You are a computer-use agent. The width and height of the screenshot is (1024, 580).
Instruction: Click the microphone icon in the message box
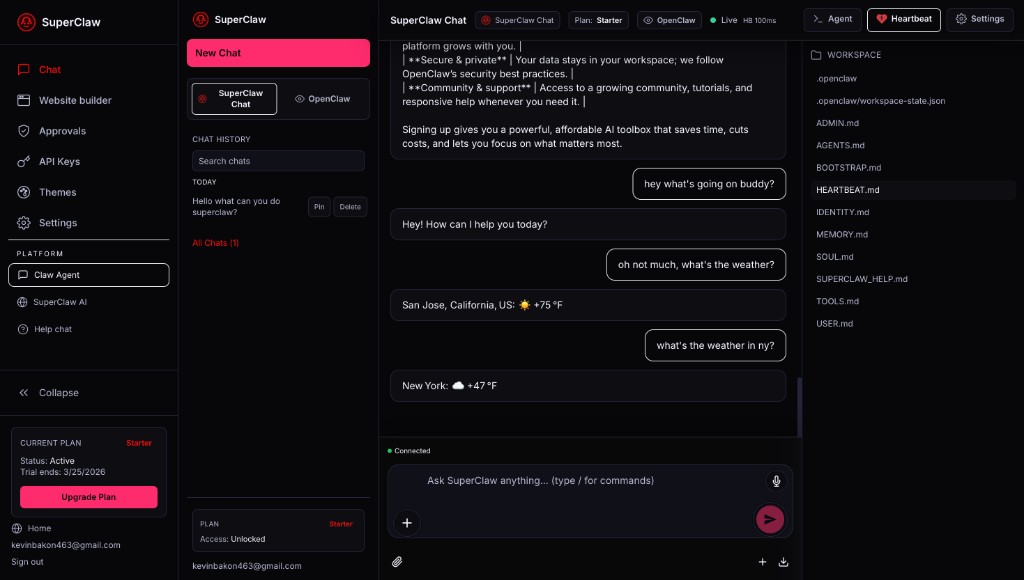click(x=776, y=481)
